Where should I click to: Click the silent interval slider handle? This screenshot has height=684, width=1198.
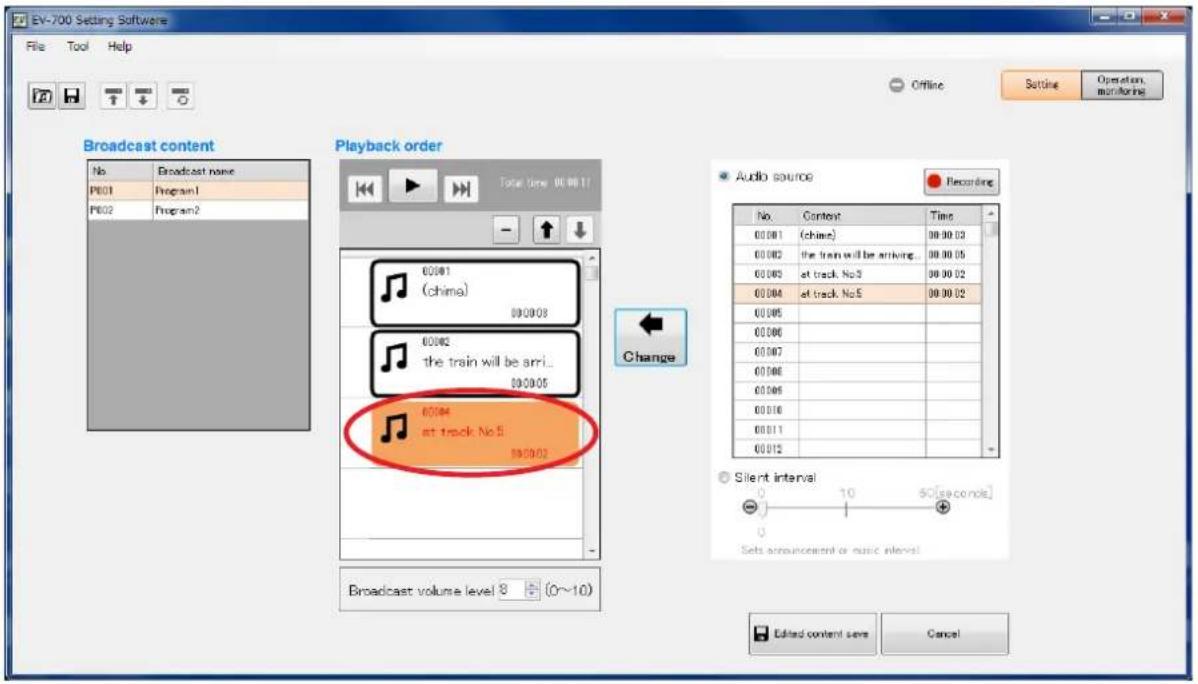coord(763,508)
